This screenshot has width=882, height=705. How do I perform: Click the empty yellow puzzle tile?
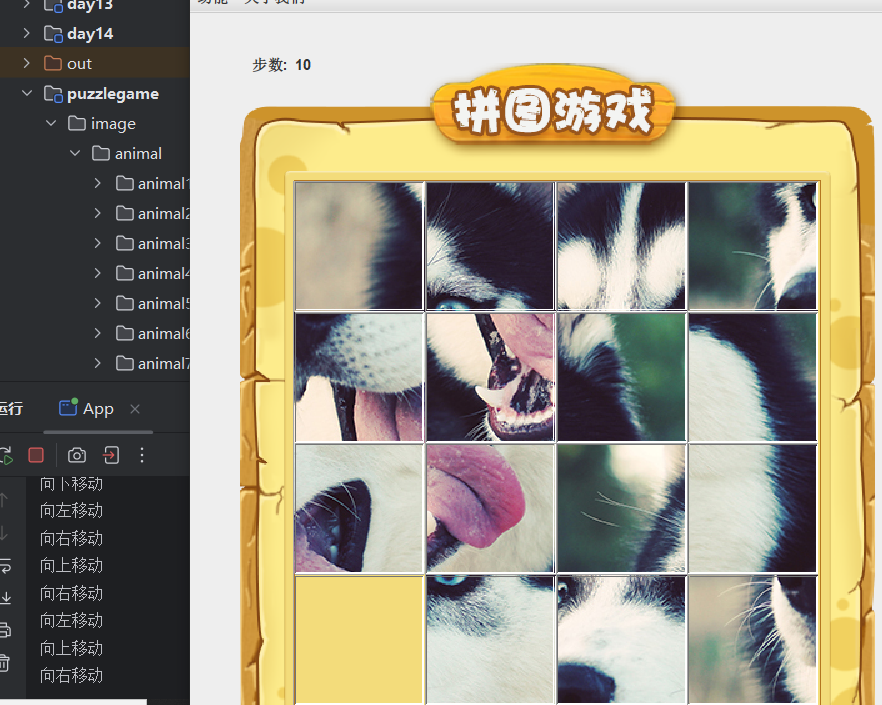click(x=358, y=640)
